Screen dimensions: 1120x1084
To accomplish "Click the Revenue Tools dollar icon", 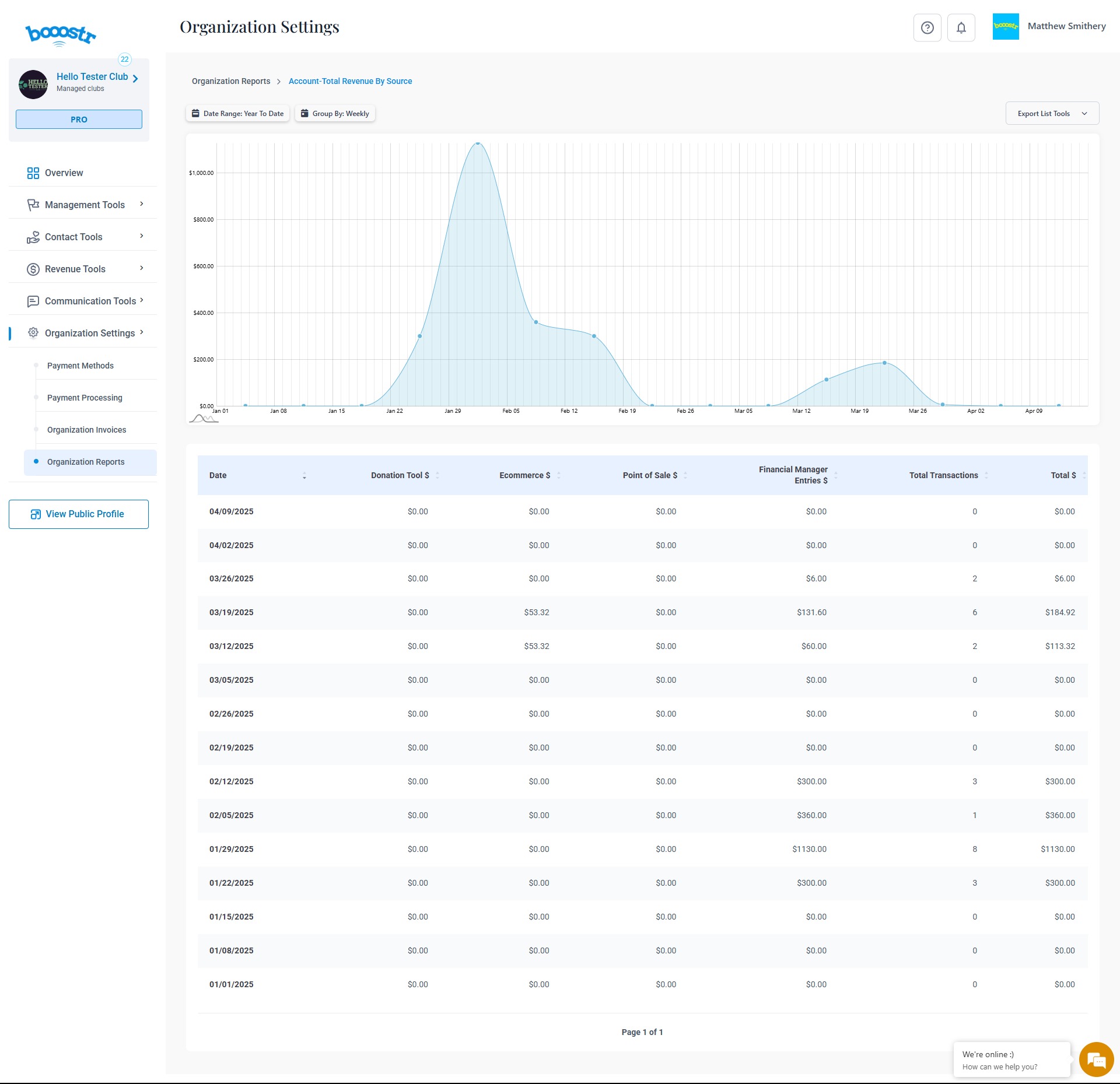I will pos(33,269).
